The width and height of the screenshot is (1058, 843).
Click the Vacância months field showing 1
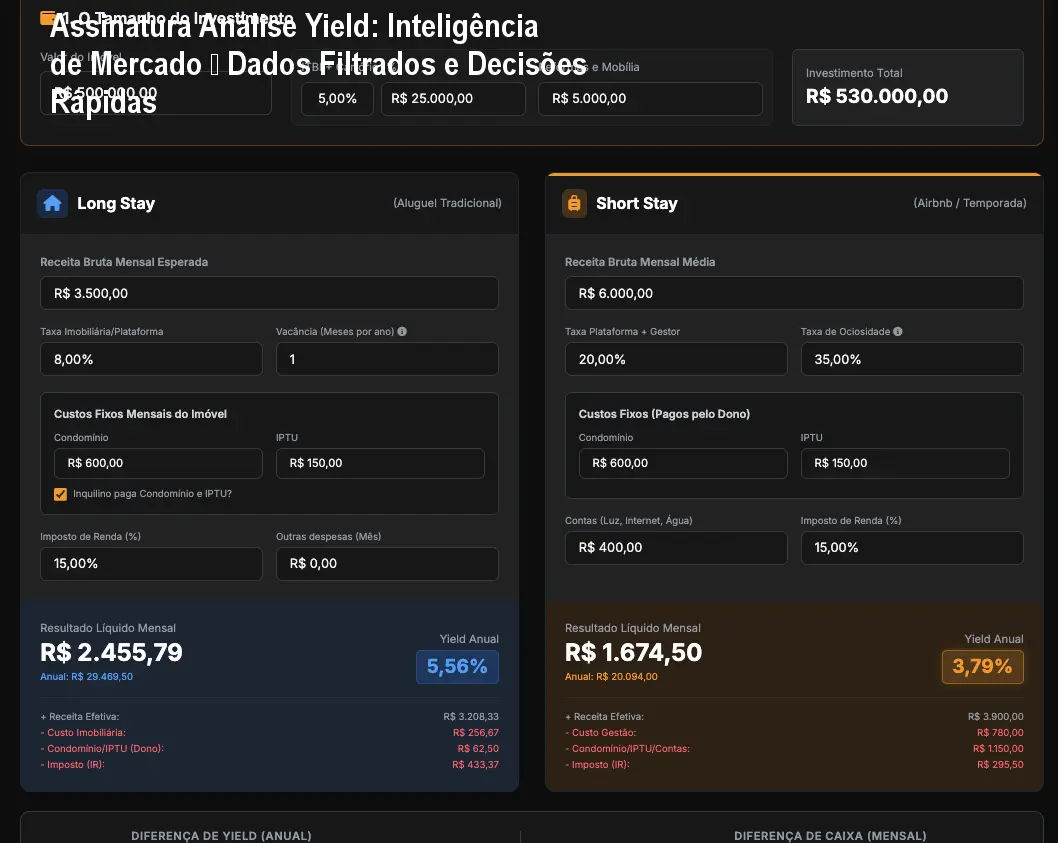(387, 359)
